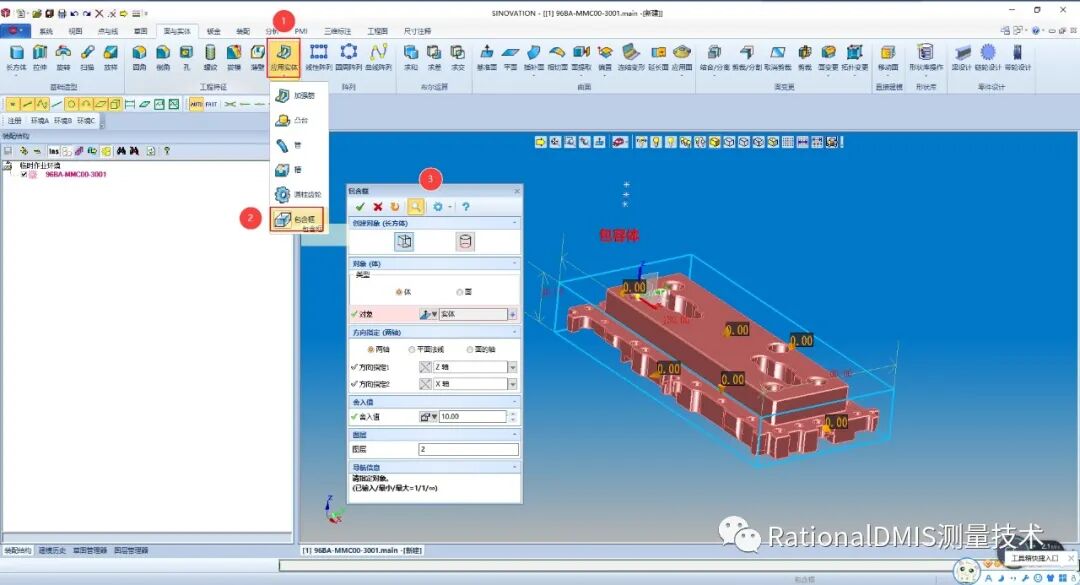The height and width of the screenshot is (585, 1080).
Task: Pick the 曲线阵列 curve pattern tool
Action: point(378,57)
